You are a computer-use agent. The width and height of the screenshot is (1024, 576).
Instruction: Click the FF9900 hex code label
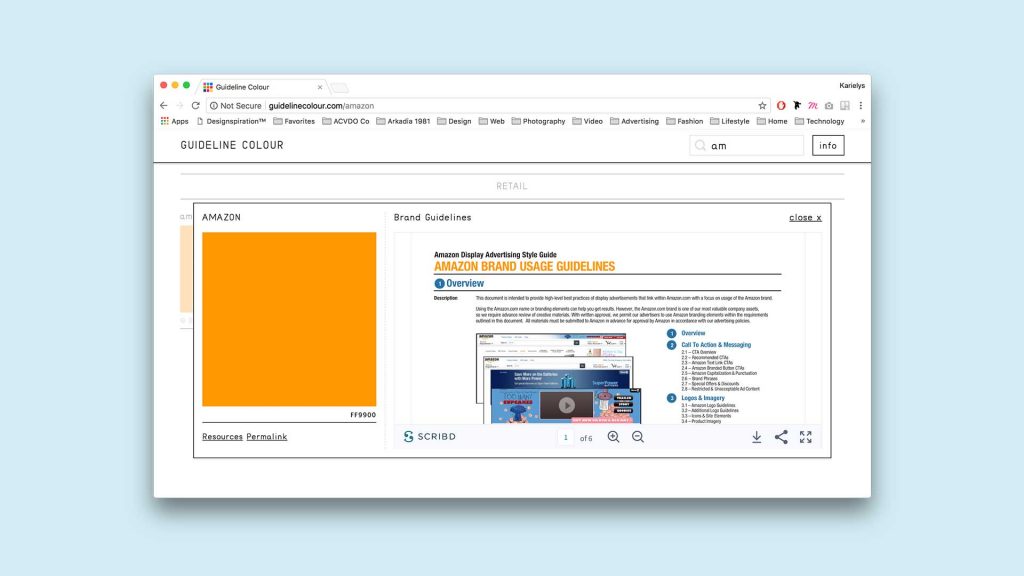[363, 415]
